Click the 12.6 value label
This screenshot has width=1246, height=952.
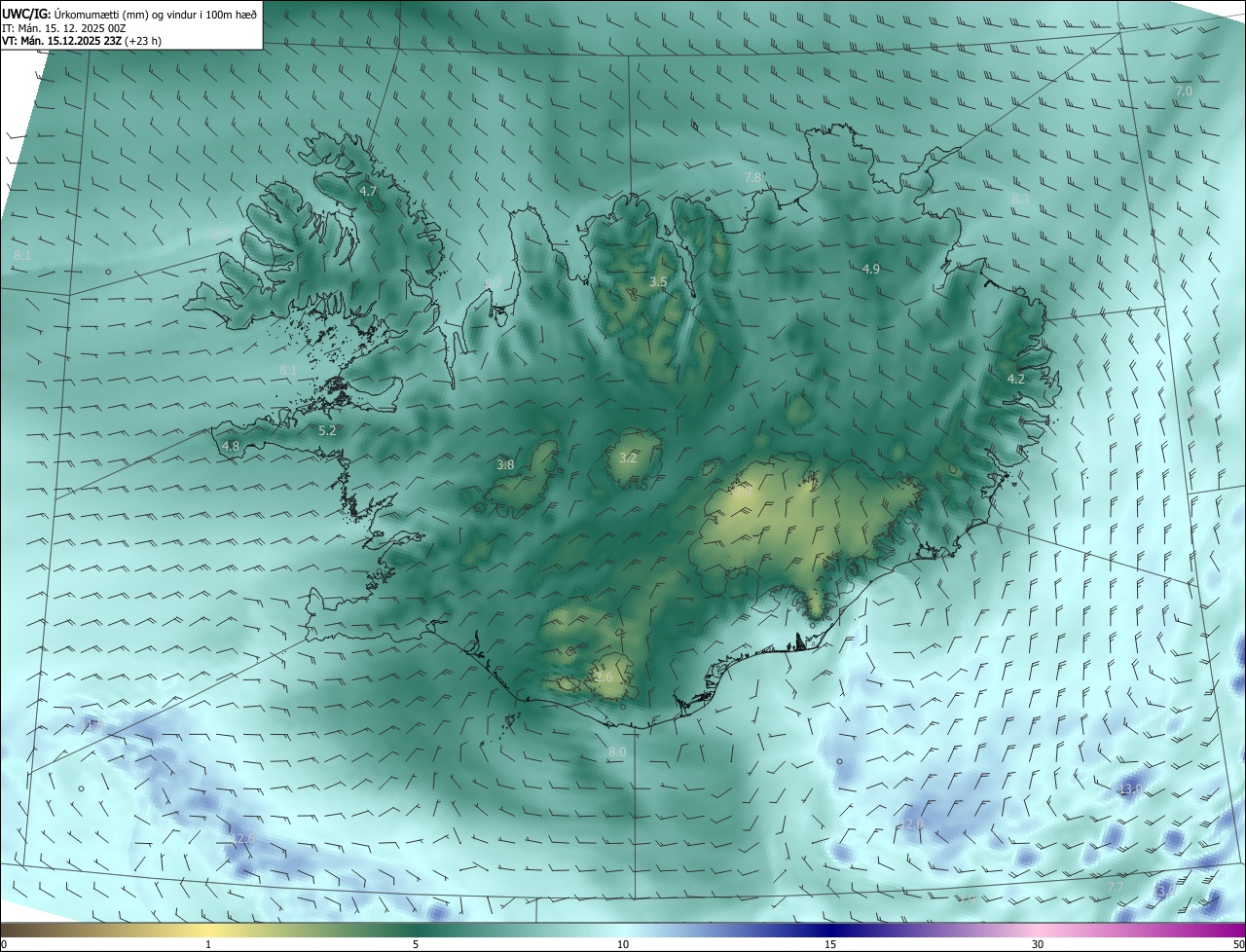coord(243,838)
